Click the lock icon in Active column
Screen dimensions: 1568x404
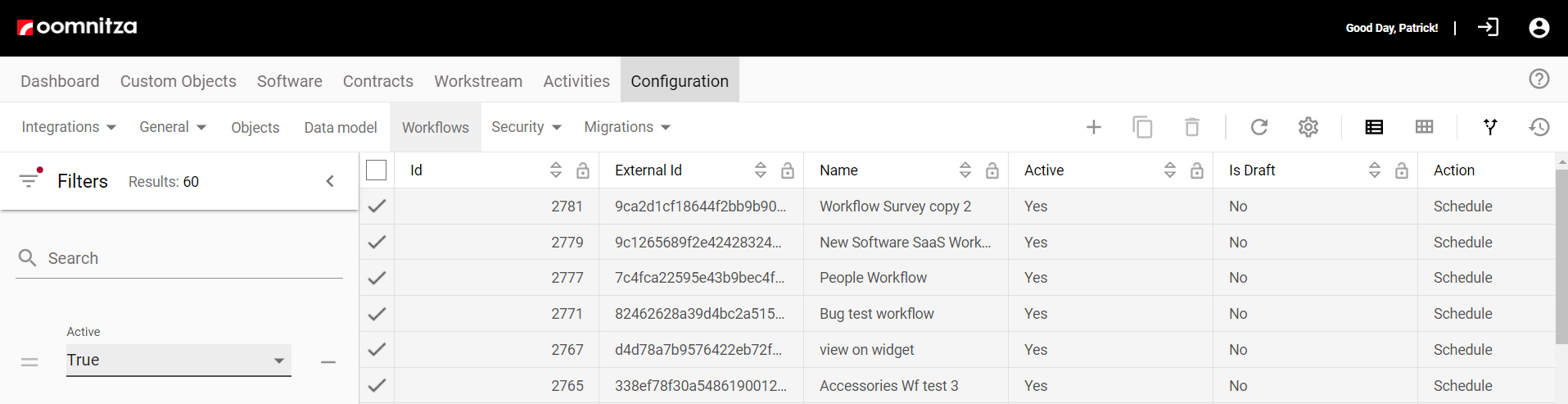pyautogui.click(x=1197, y=170)
